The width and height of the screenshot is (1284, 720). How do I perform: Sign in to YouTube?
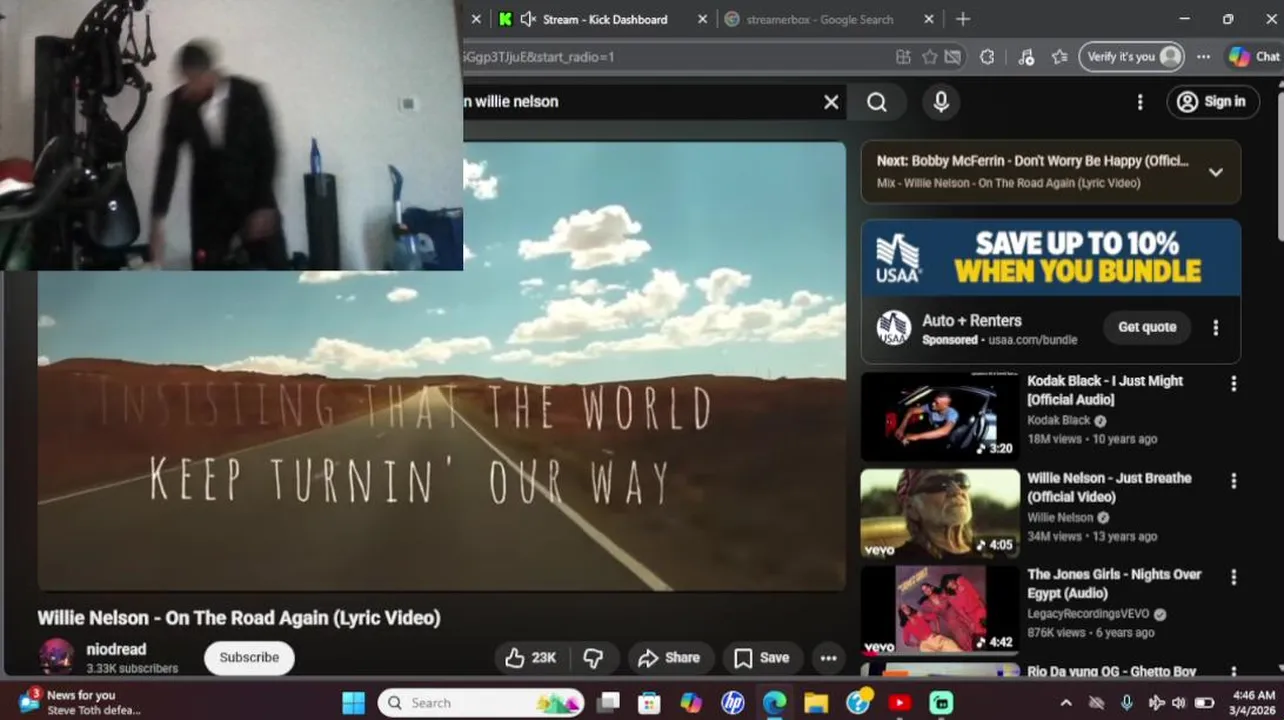pos(1212,102)
